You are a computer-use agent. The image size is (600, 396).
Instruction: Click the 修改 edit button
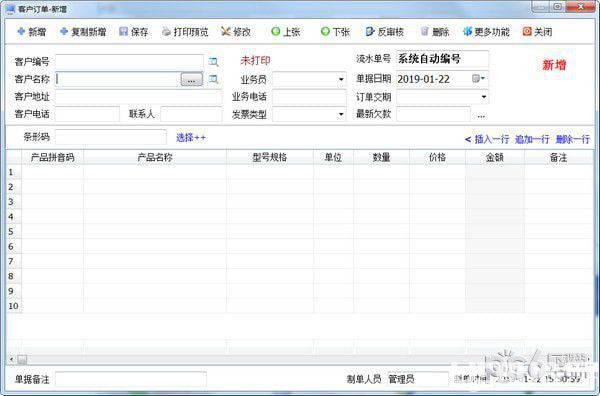(236, 32)
